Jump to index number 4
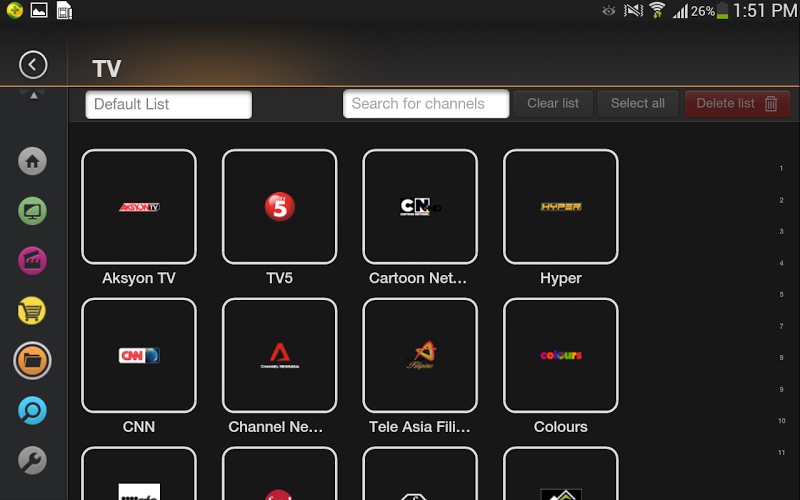 coord(781,263)
